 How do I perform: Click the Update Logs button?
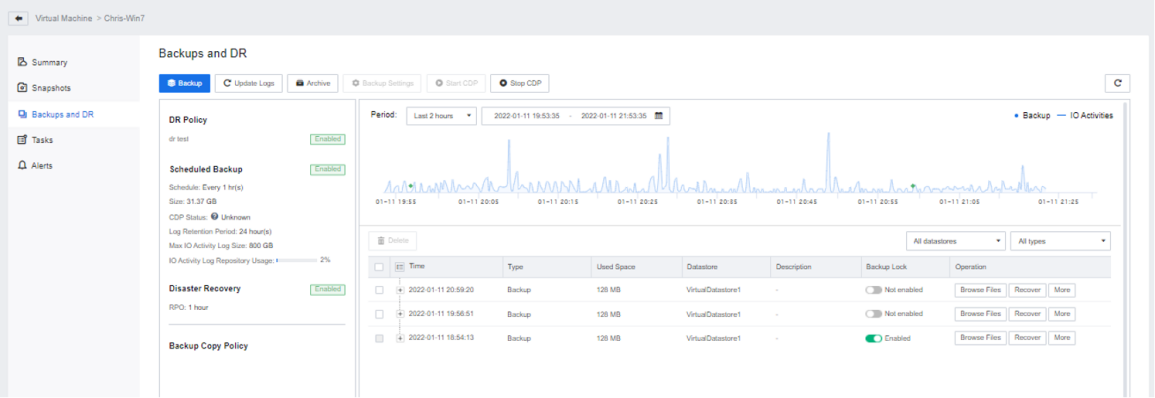(x=248, y=83)
